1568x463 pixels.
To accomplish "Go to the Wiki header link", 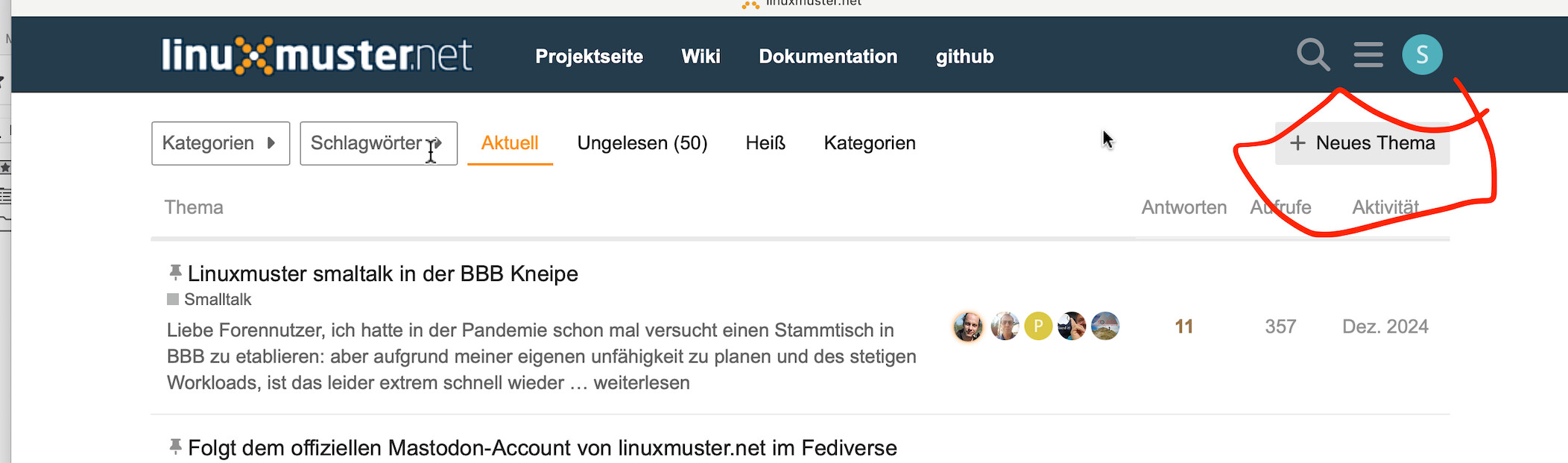I will click(x=701, y=57).
